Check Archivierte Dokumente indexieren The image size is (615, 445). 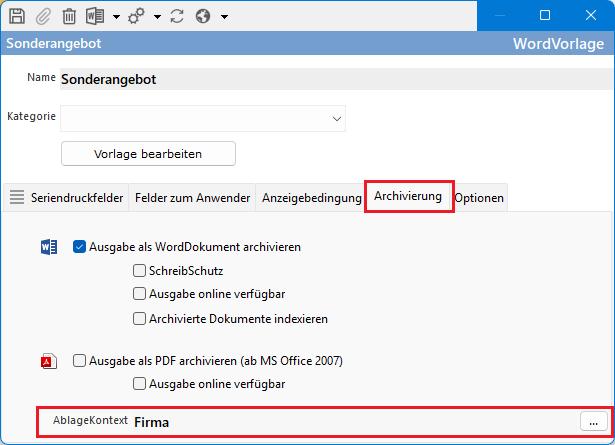pyautogui.click(x=140, y=319)
